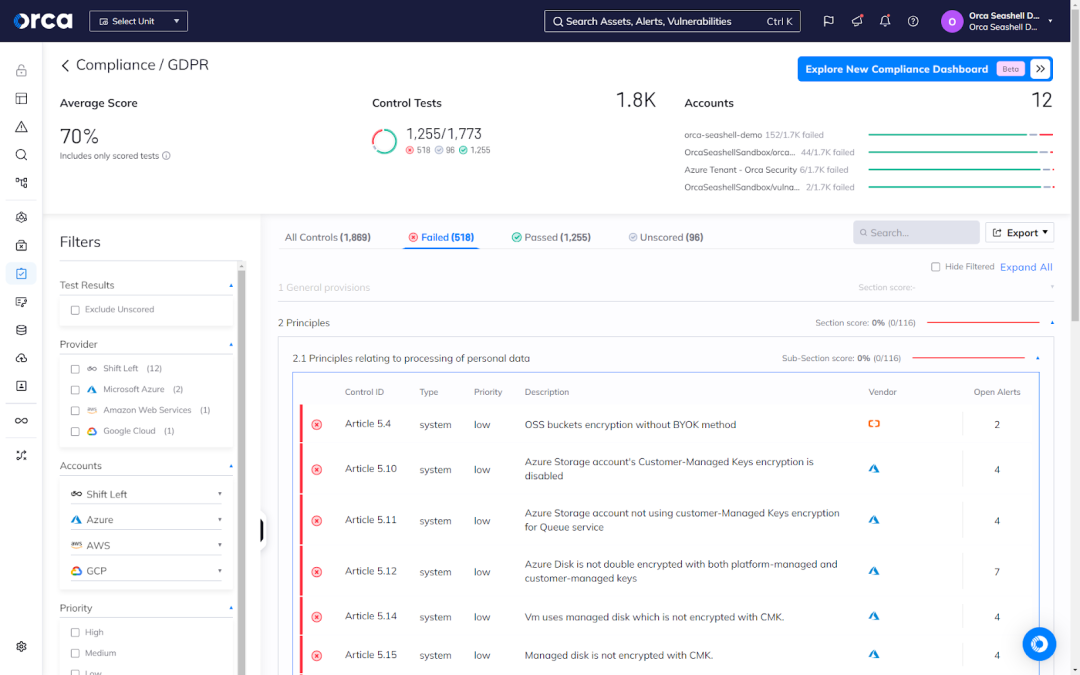Image resolution: width=1080 pixels, height=675 pixels.
Task: Click the flag icon in the top bar
Action: pos(829,21)
